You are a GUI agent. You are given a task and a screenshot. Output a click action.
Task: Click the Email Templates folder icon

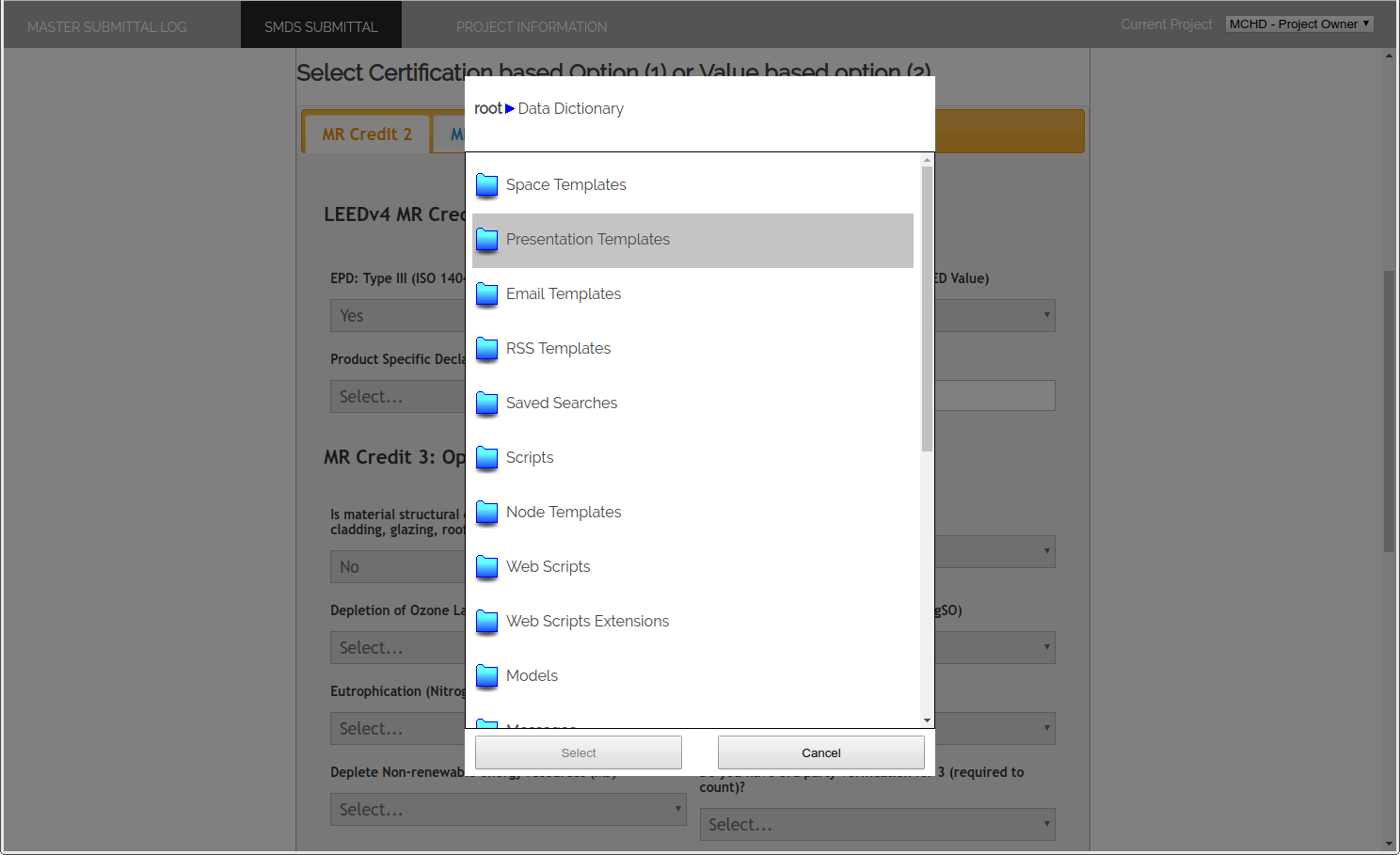click(x=486, y=294)
